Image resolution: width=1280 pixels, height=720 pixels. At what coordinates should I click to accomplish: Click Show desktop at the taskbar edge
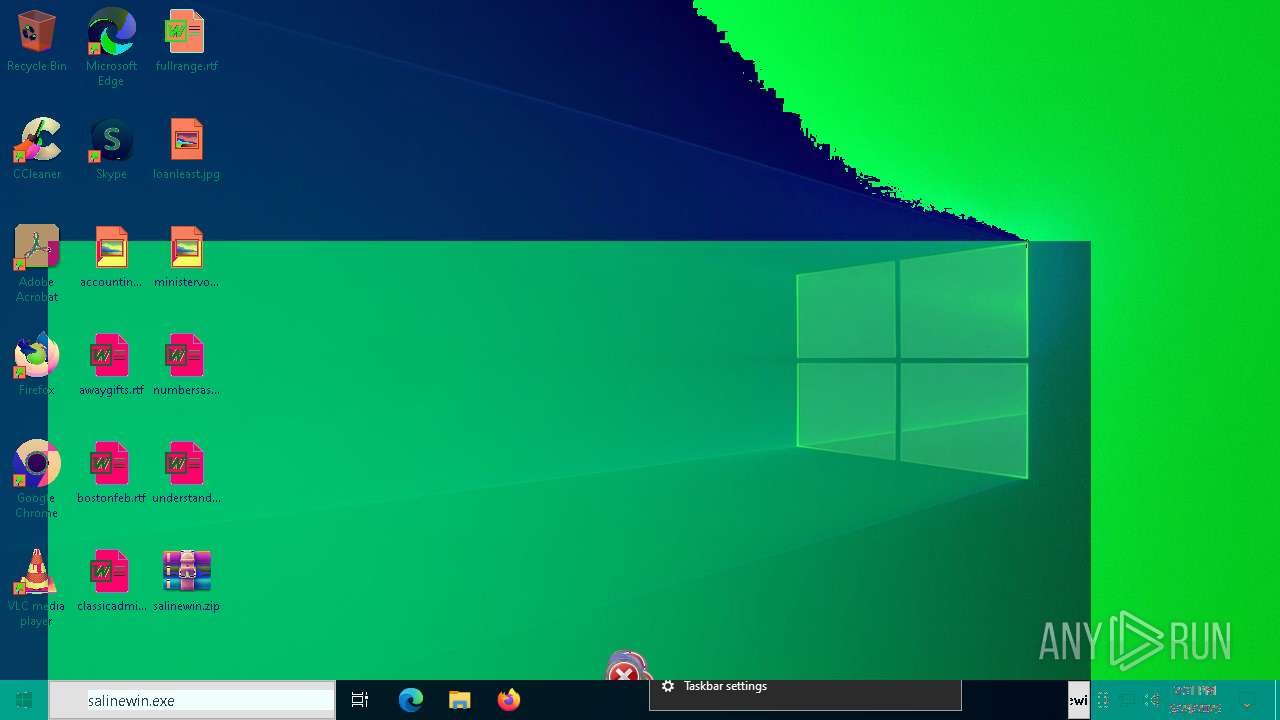[x=1277, y=700]
